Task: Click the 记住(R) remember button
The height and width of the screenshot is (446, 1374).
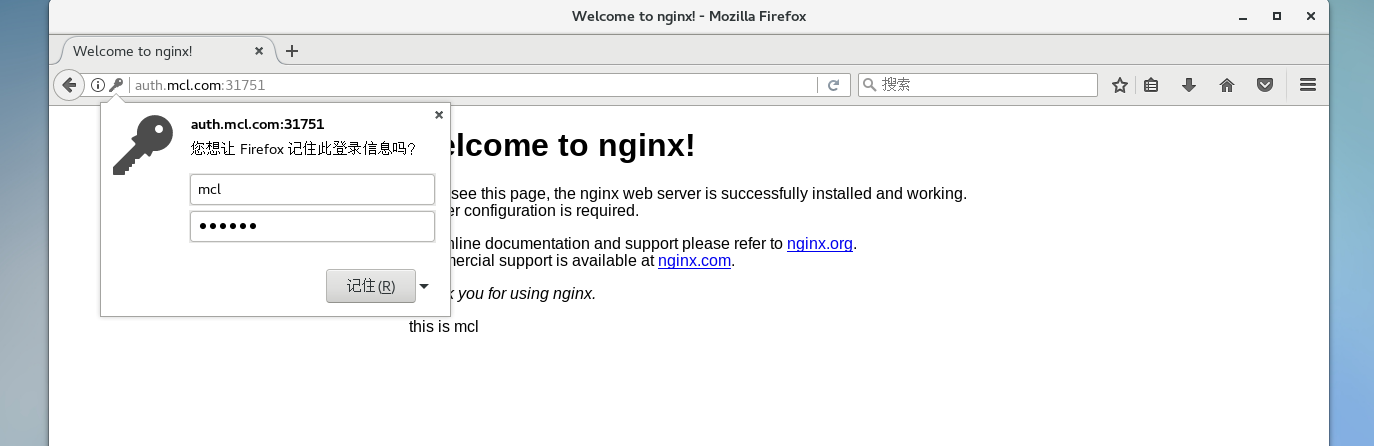Action: coord(371,286)
